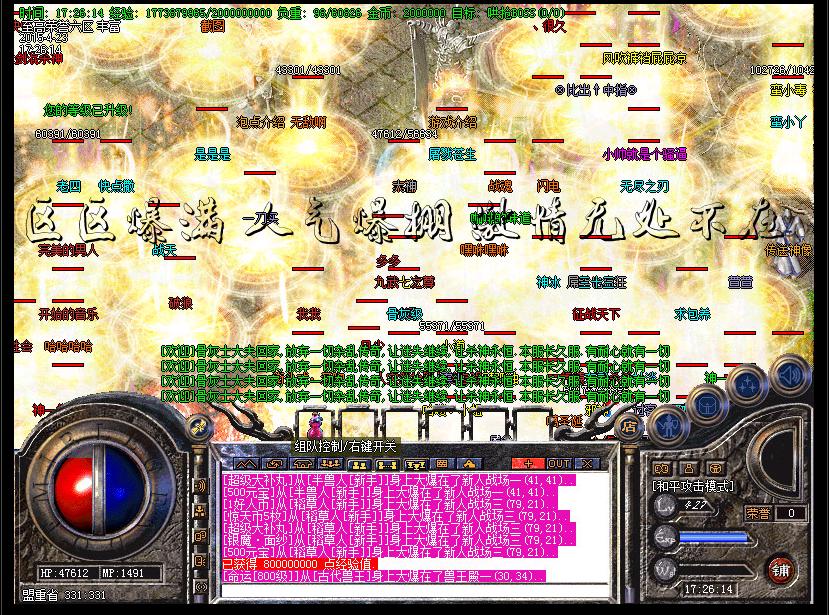Open the skills sparkle round button
Image resolution: width=829 pixels, height=615 pixels.
click(747, 384)
